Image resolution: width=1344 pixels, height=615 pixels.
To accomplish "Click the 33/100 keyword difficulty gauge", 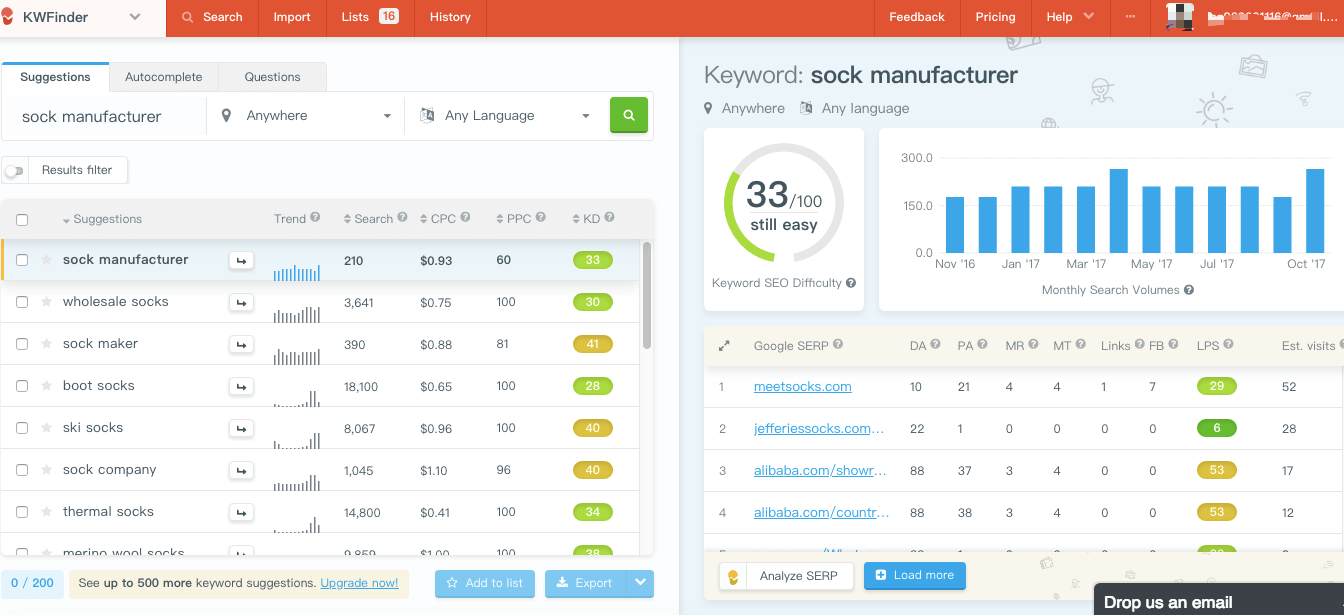I will click(x=784, y=203).
